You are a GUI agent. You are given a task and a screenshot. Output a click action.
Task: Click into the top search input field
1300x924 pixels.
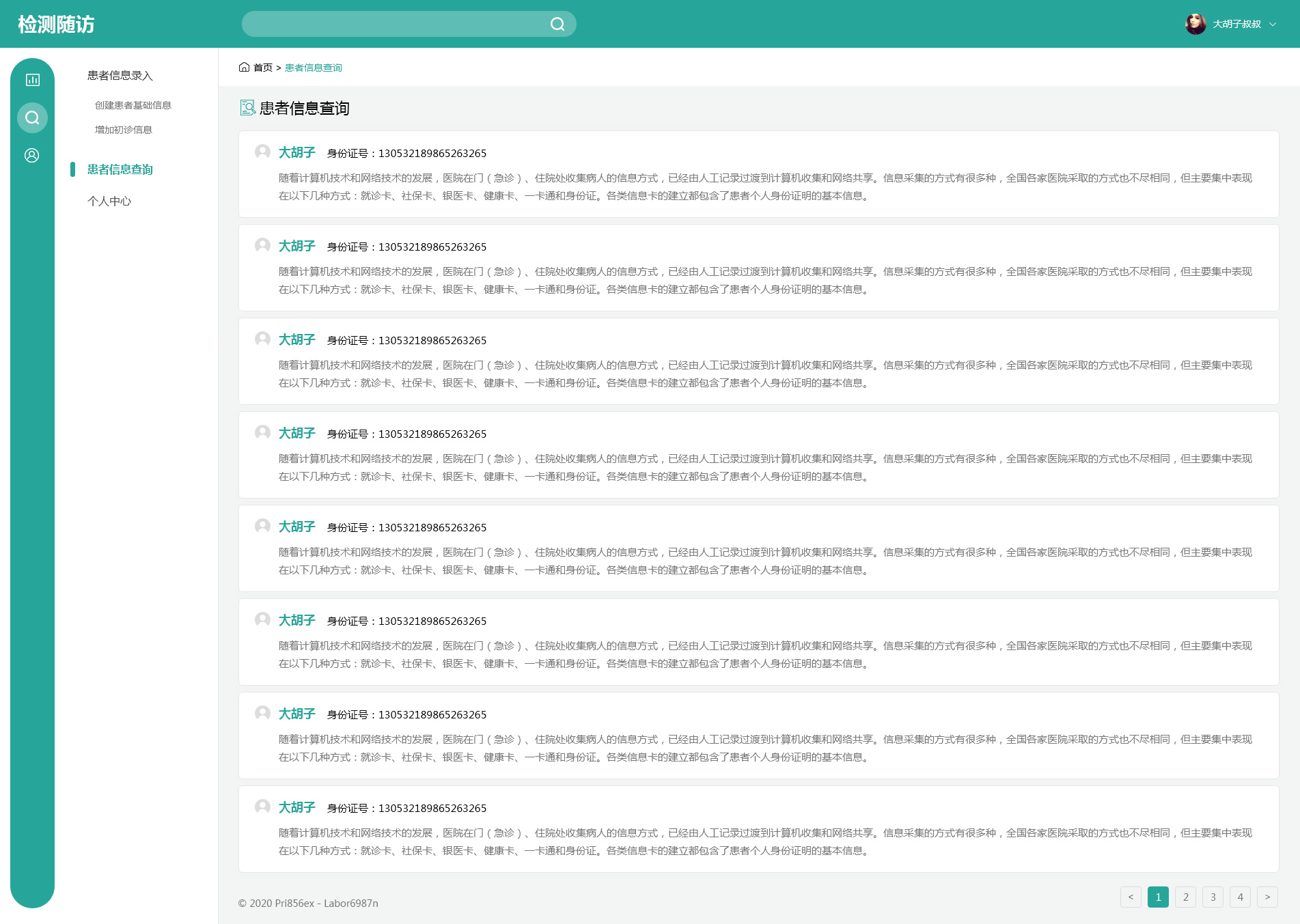tap(396, 25)
